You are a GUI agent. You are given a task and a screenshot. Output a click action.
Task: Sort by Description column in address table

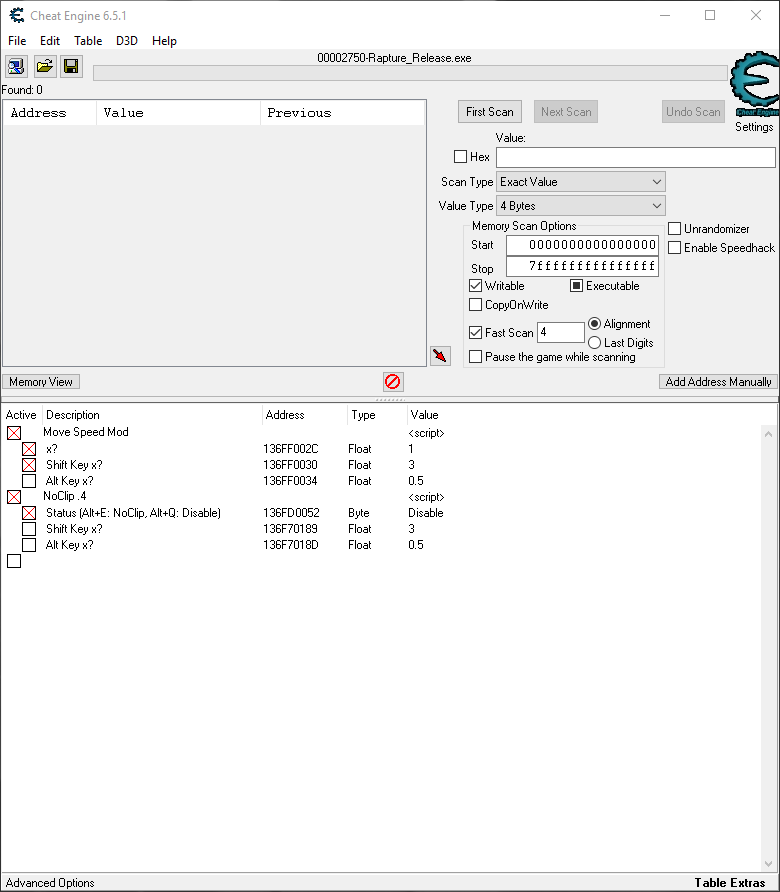pyautogui.click(x=152, y=415)
